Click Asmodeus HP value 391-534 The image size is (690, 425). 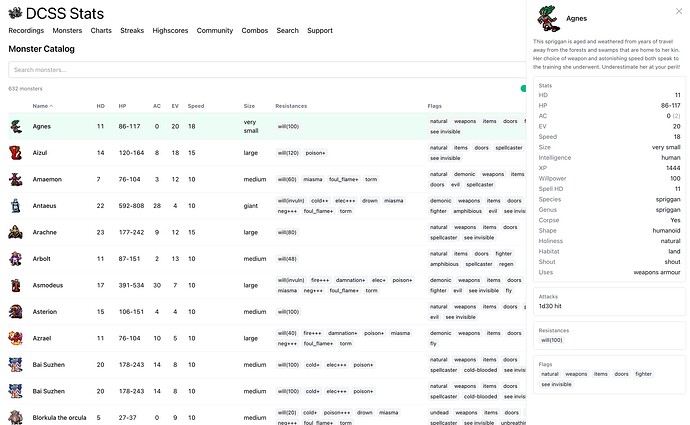(131, 285)
